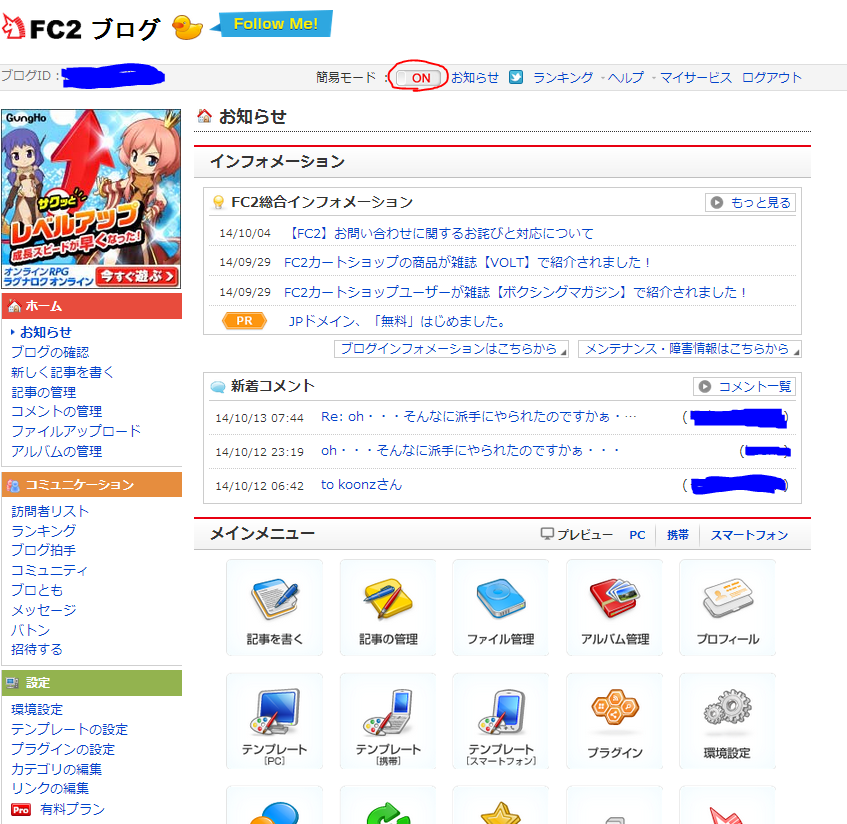Screen dimensions: 847x824
Task: Click お知らせ in the top navigation
Action: click(475, 78)
